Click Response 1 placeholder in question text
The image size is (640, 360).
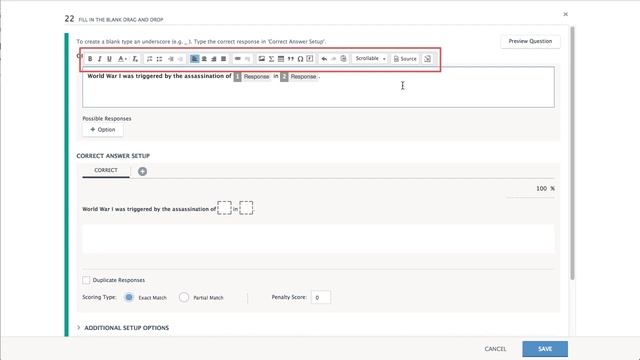tap(252, 76)
